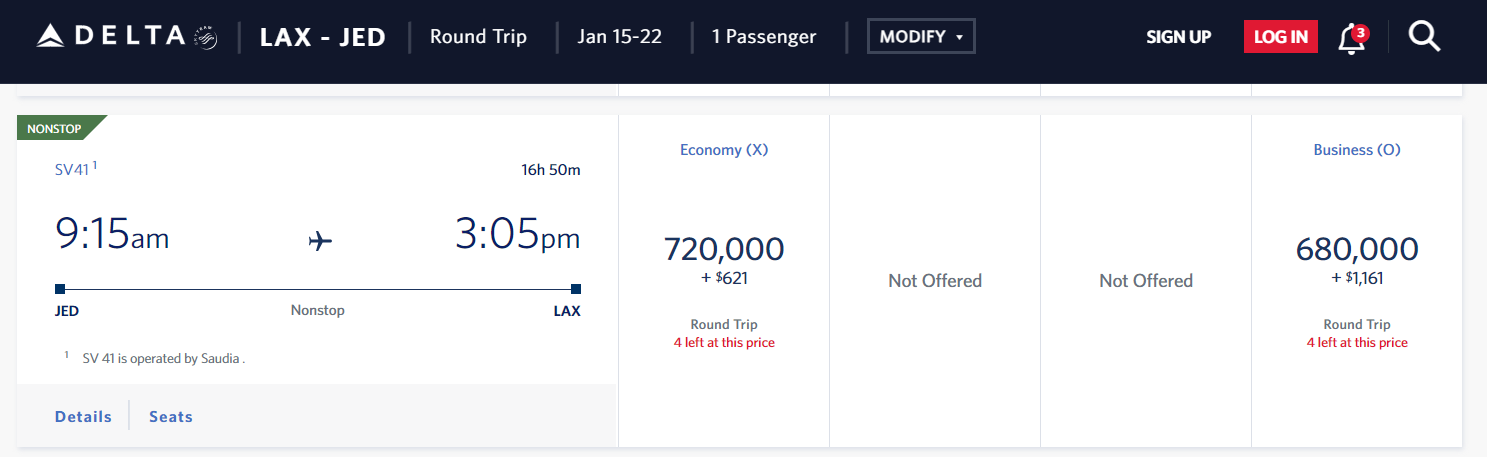Click the Business (O) fare class link
Viewport: 1487px width, 457px height.
point(1357,150)
